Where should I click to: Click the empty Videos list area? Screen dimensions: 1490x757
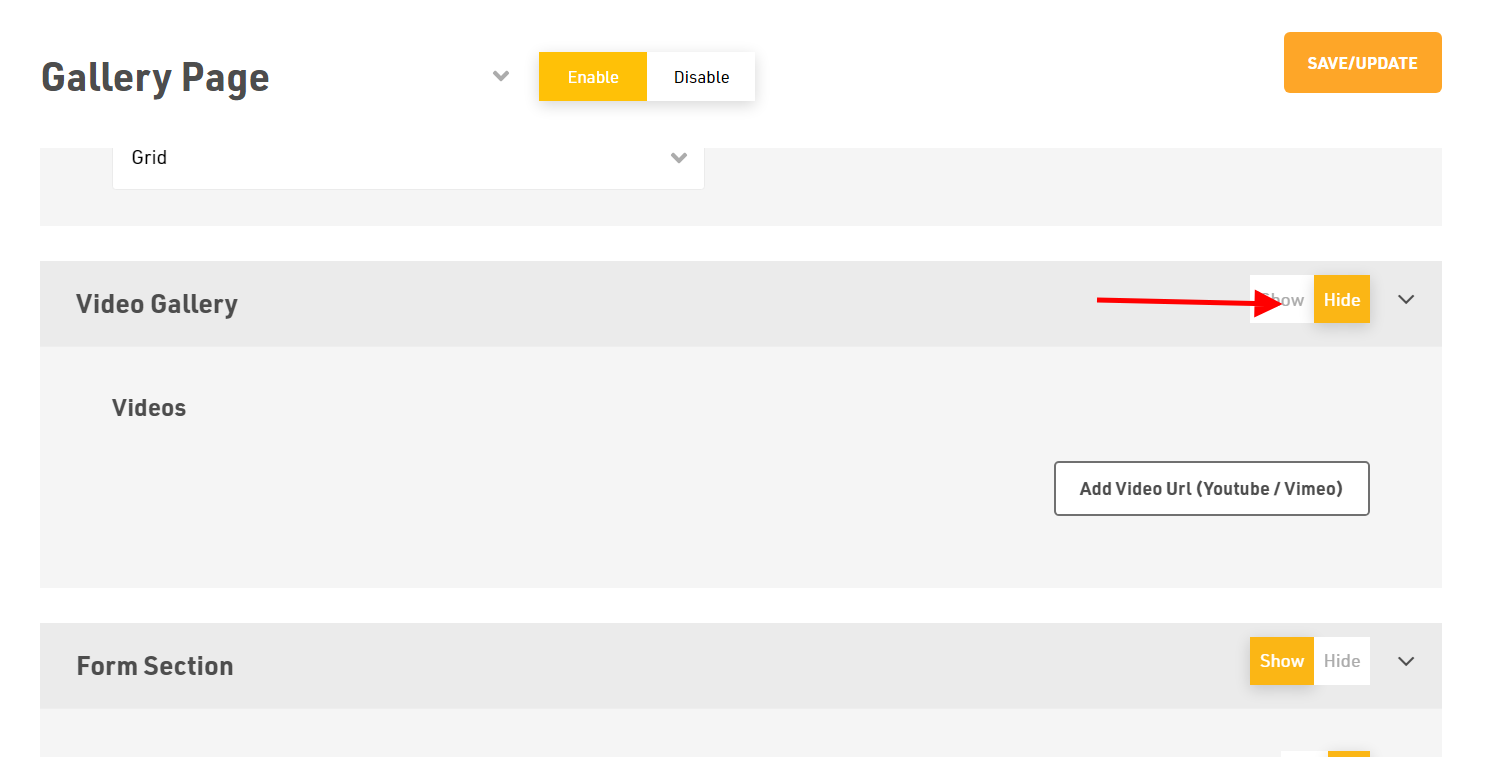pyautogui.click(x=580, y=489)
